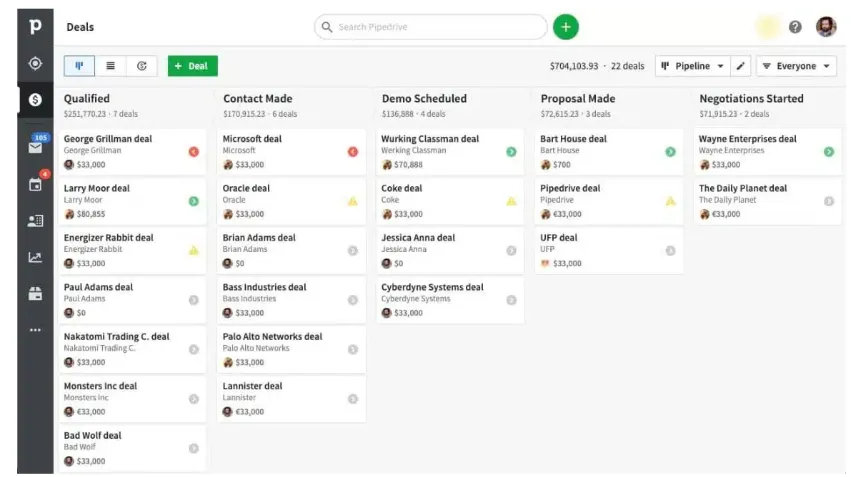Click red overdue icon on George Grillman deal
This screenshot has width=851, height=477.
point(194,151)
